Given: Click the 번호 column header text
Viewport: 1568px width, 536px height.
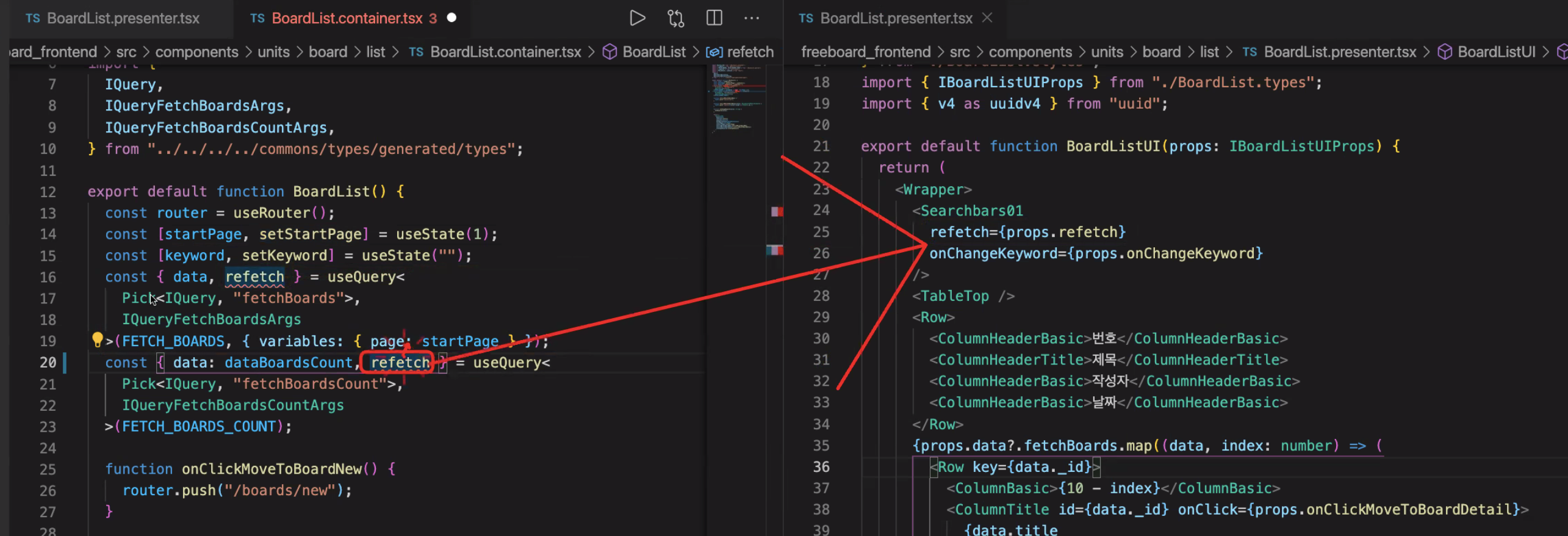Looking at the screenshot, I should click(1104, 338).
